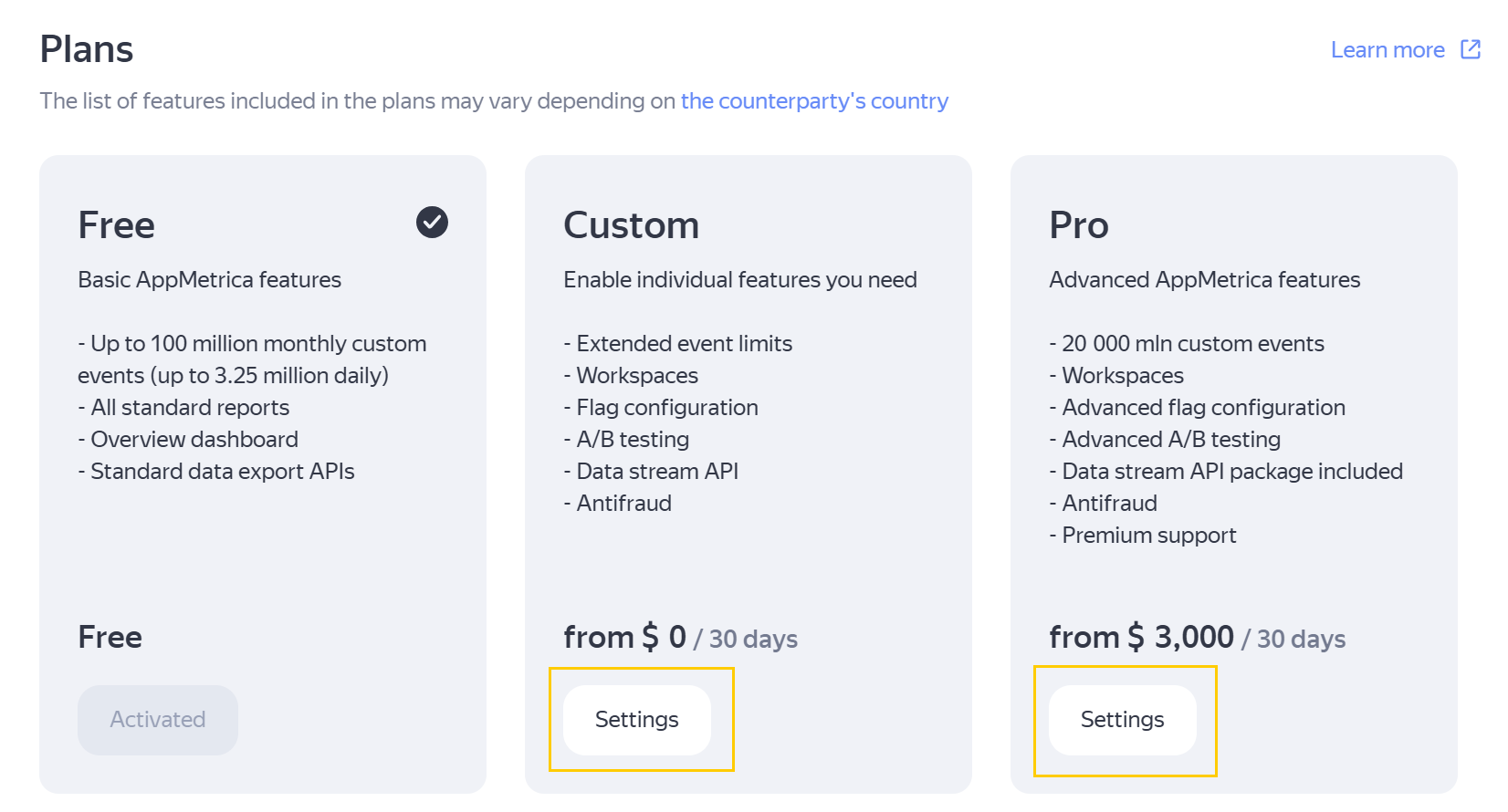This screenshot has height=812, width=1508.
Task: Click 'Basic AppMetrica features' subtitle
Action: (x=209, y=280)
